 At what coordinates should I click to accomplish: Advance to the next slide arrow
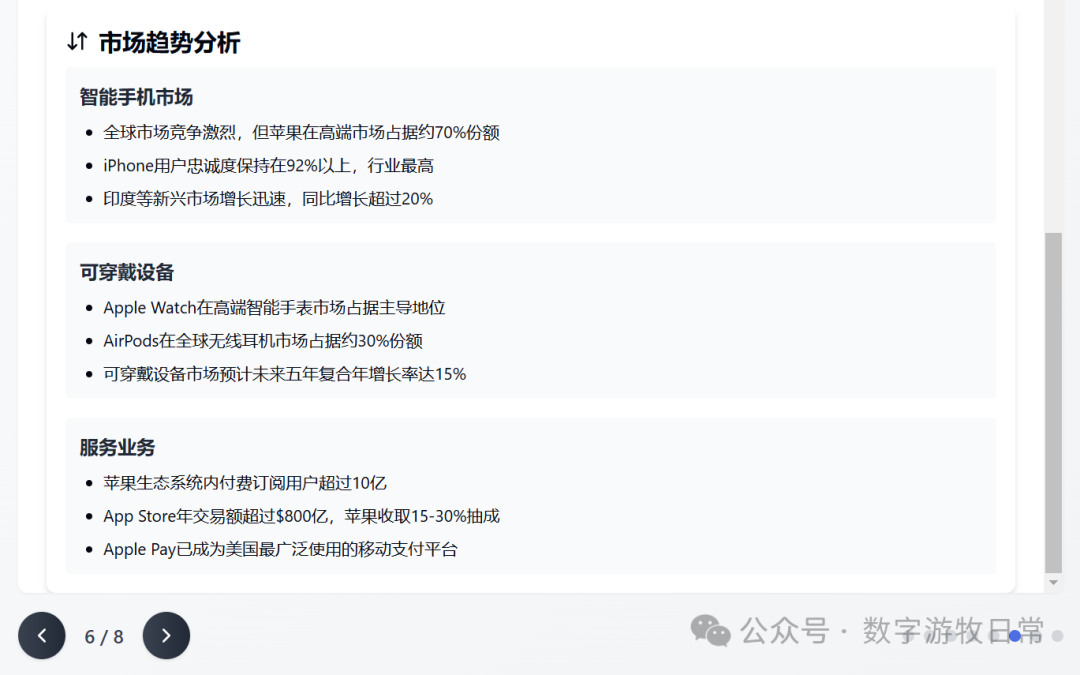coord(166,636)
